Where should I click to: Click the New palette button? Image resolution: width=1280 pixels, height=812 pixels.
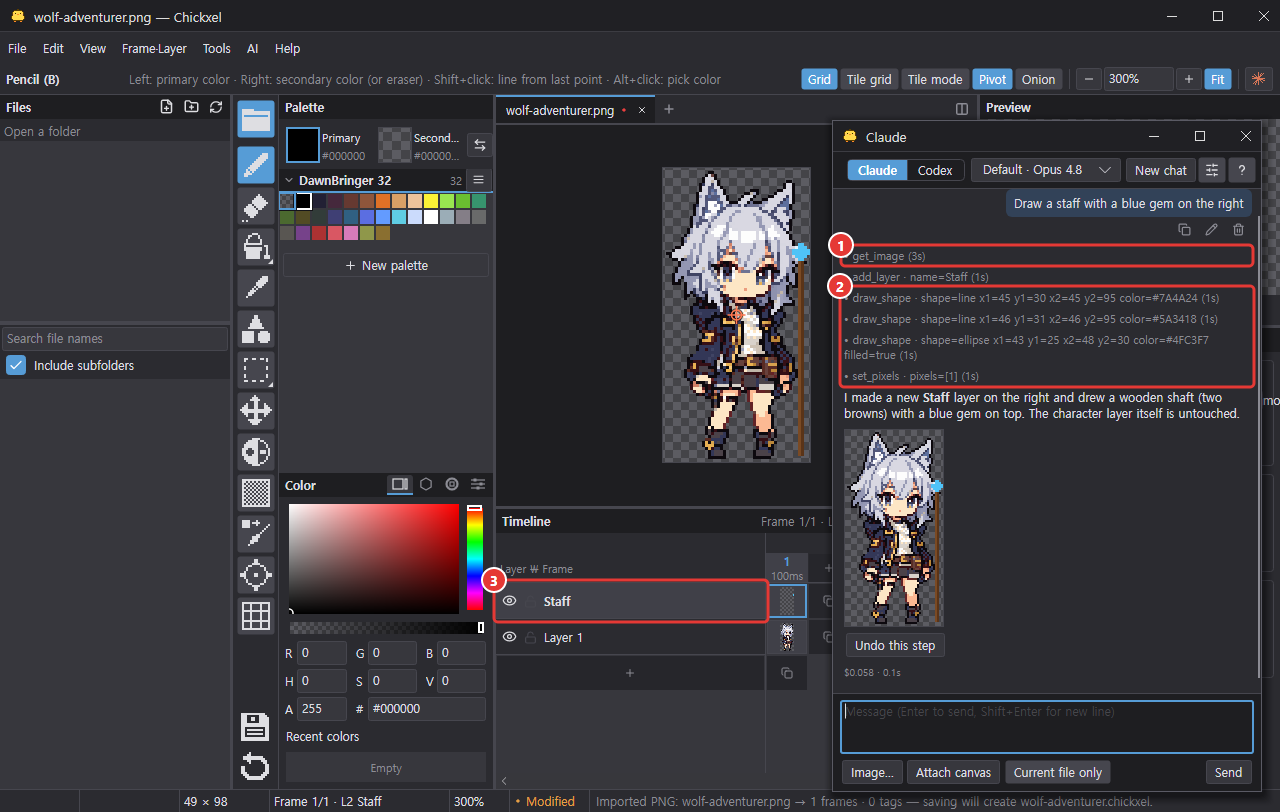(x=386, y=265)
